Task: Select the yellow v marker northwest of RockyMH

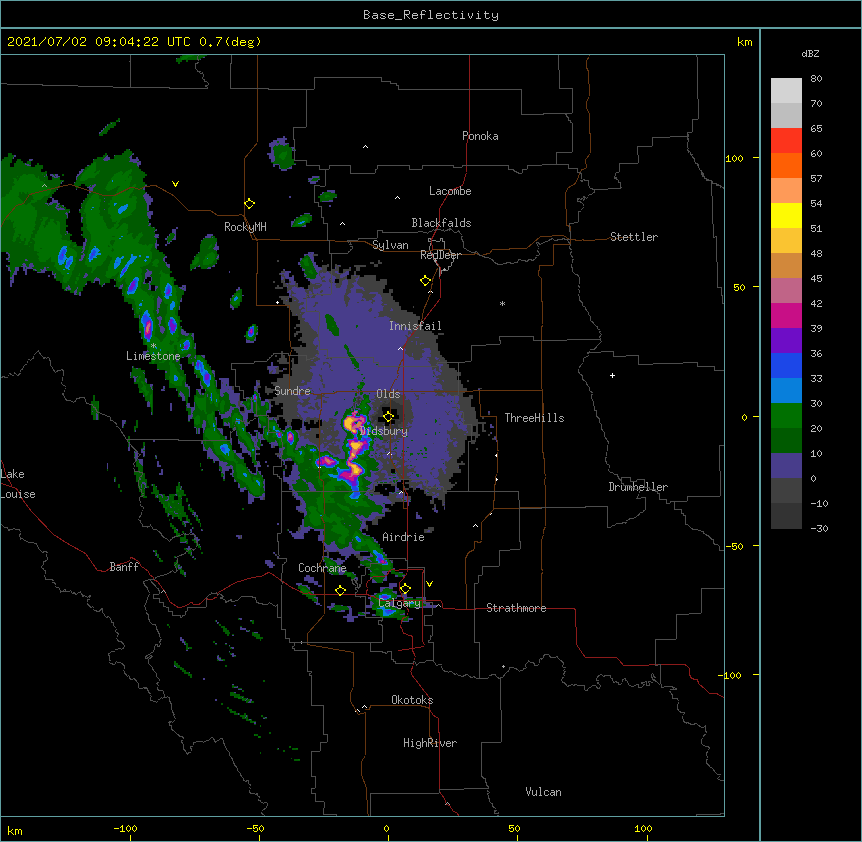Action: point(175,184)
